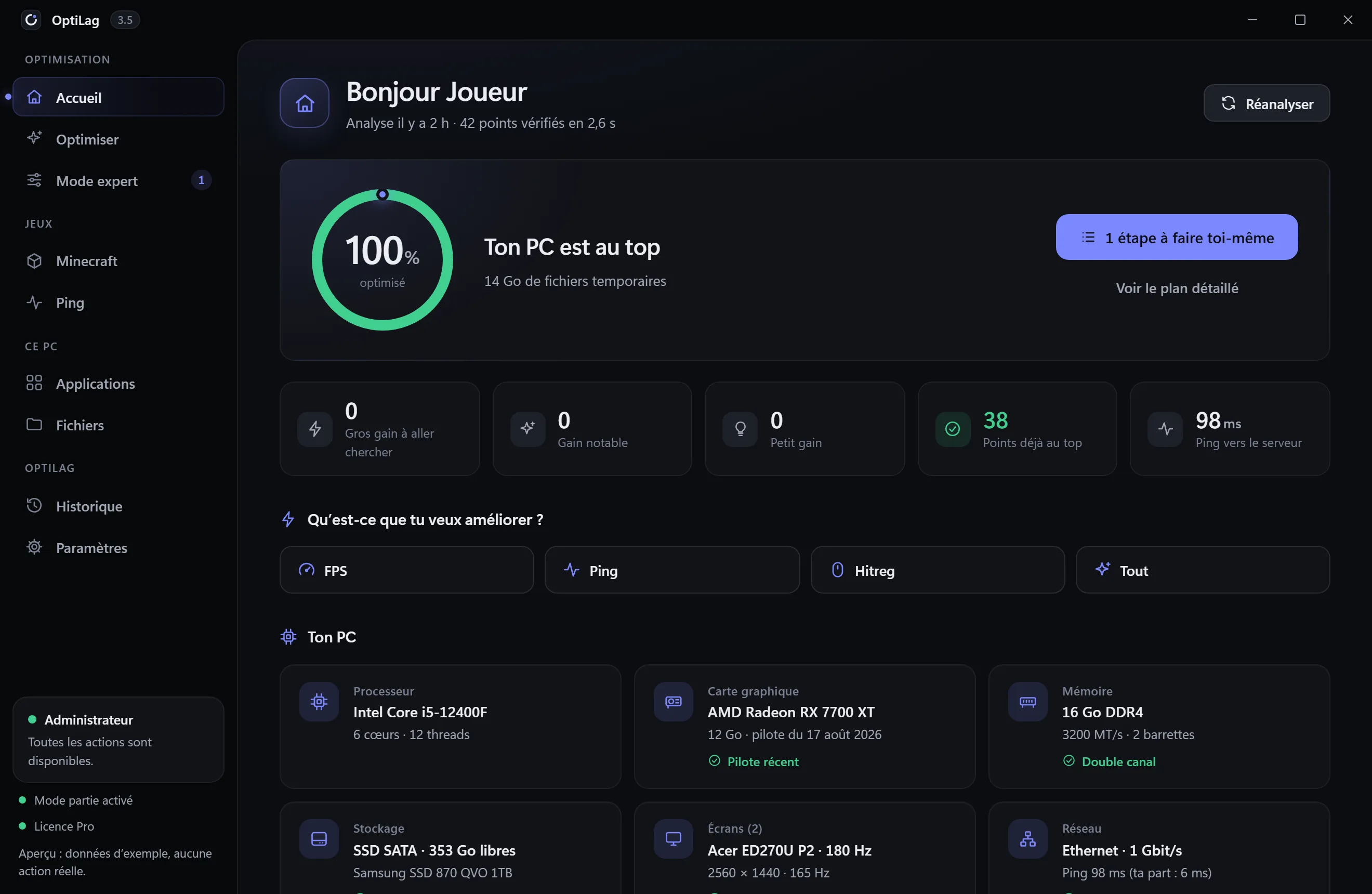Go to the Optimiser section
The image size is (1372, 894).
[118, 139]
